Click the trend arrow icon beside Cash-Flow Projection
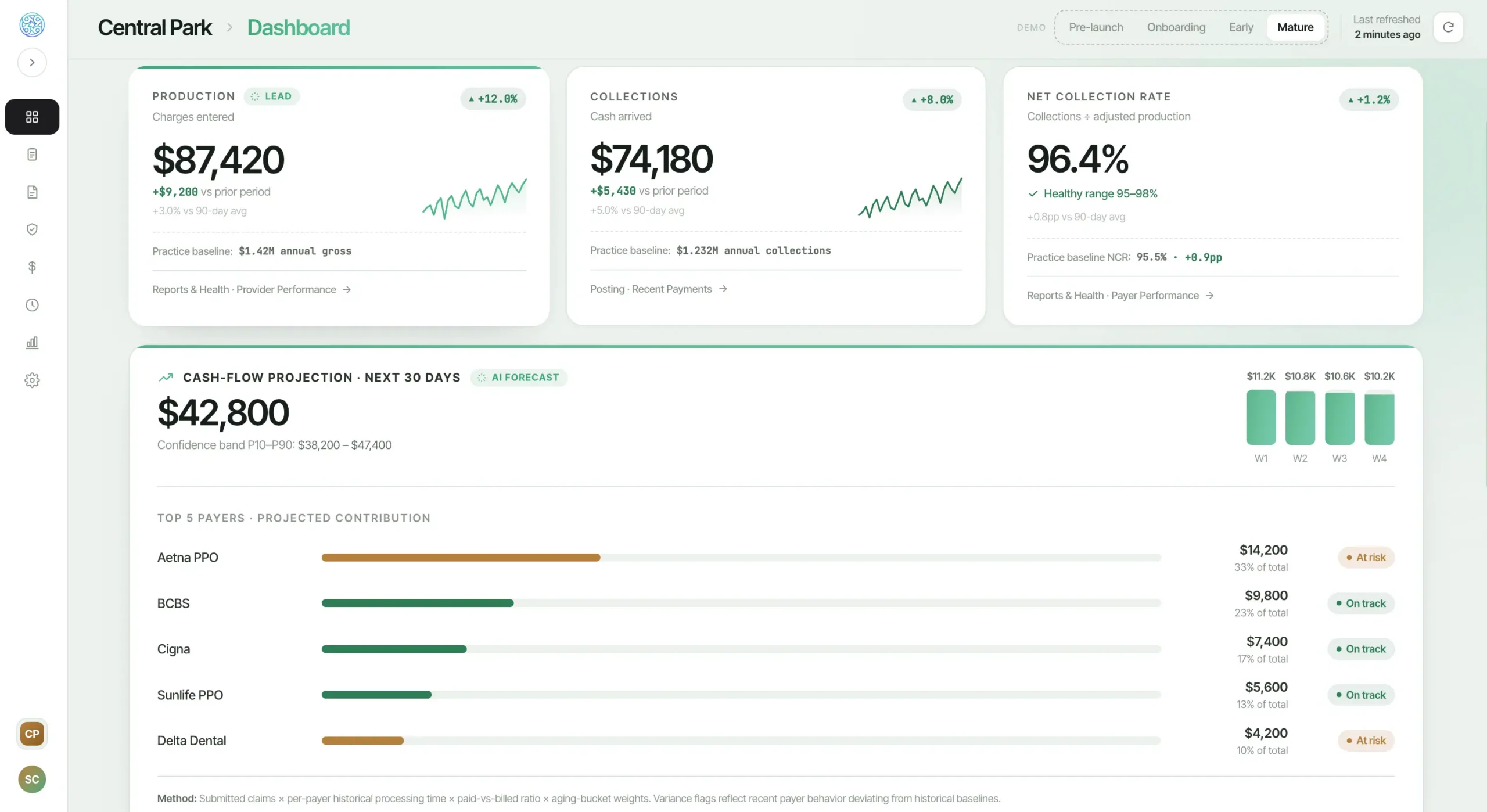This screenshot has height=812, width=1487. tap(166, 378)
